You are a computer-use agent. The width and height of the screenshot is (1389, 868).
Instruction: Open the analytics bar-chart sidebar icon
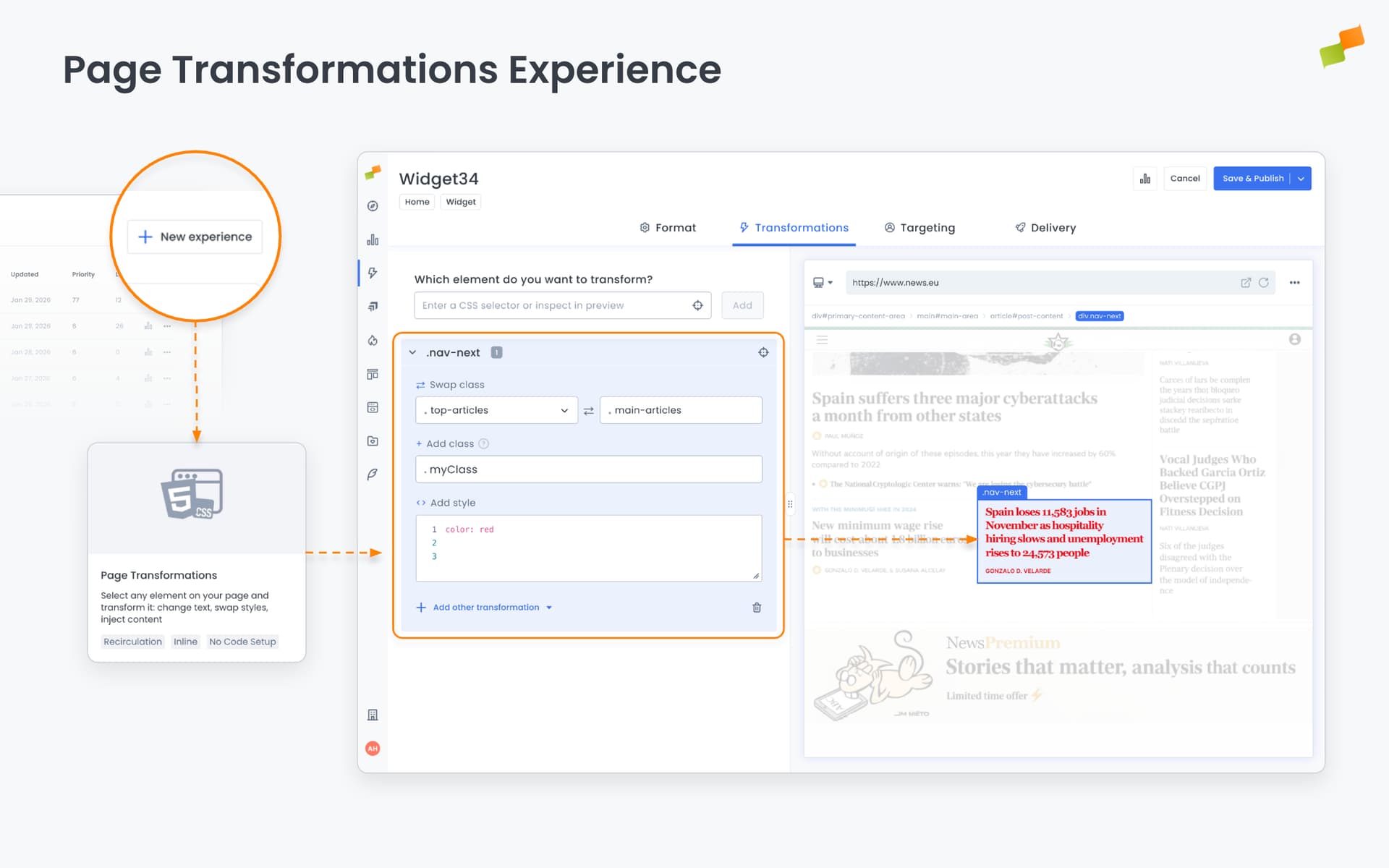pos(372,239)
